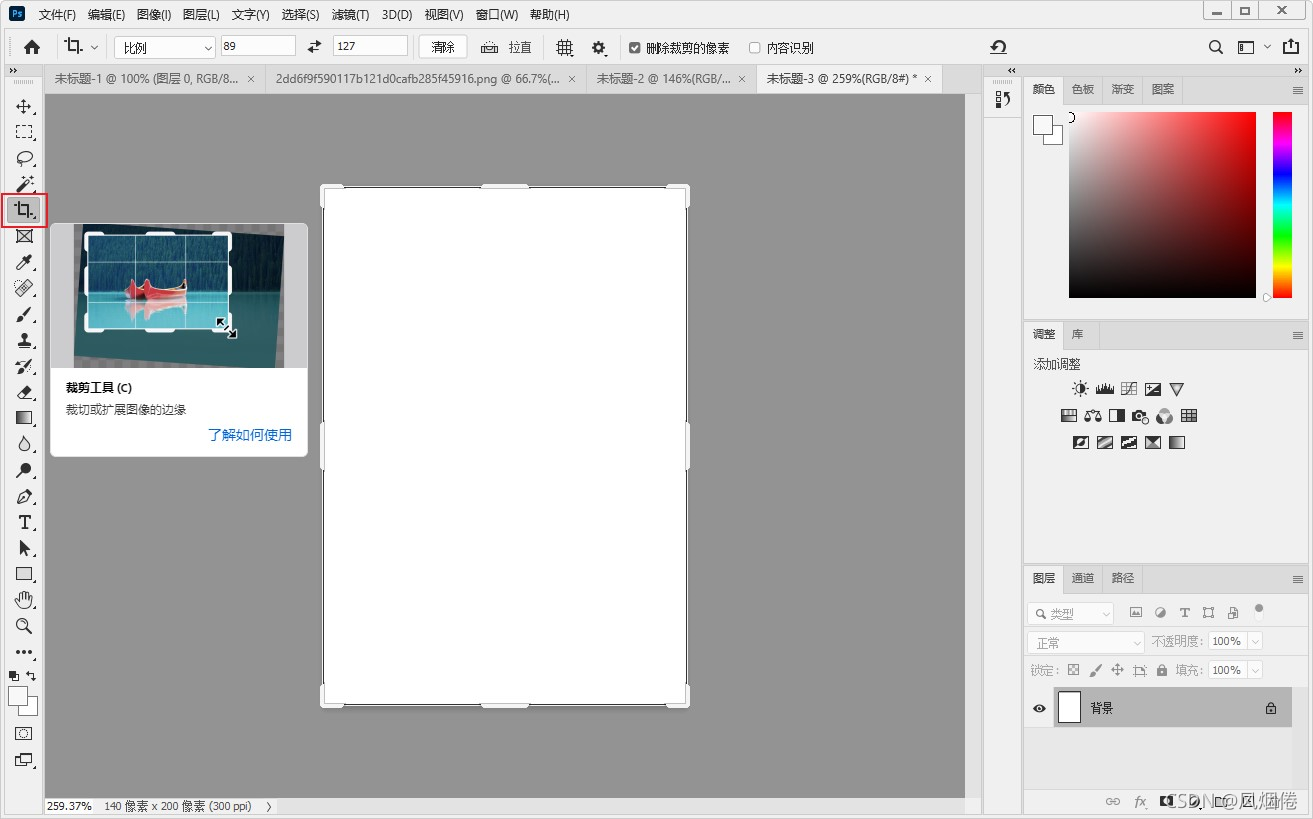
Task: Switch to 通道 channels tab
Action: pyautogui.click(x=1083, y=578)
